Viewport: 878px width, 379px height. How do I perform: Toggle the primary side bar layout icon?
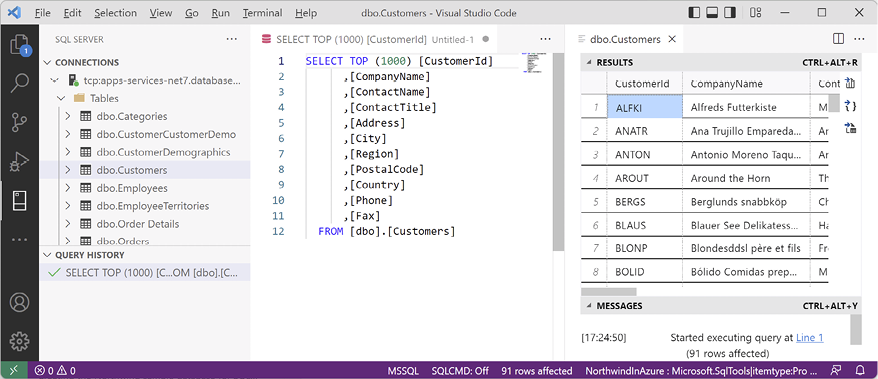click(x=694, y=12)
